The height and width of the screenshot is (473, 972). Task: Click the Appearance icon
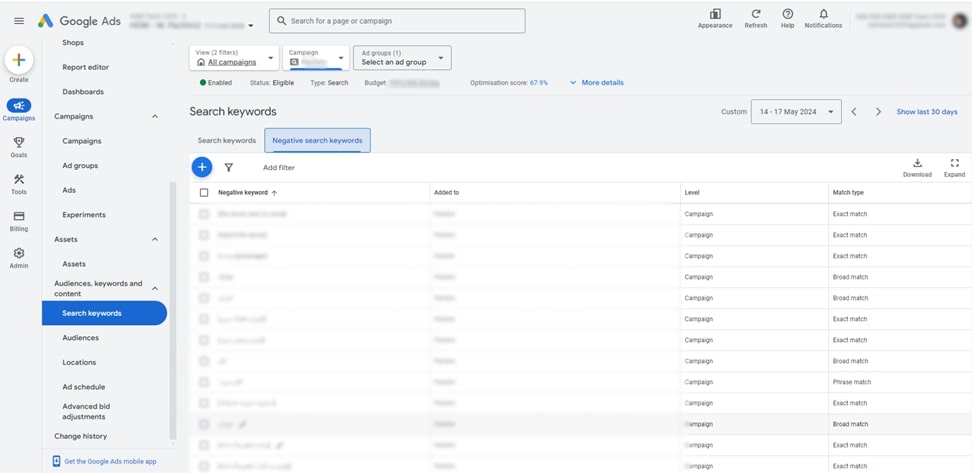coord(715,14)
